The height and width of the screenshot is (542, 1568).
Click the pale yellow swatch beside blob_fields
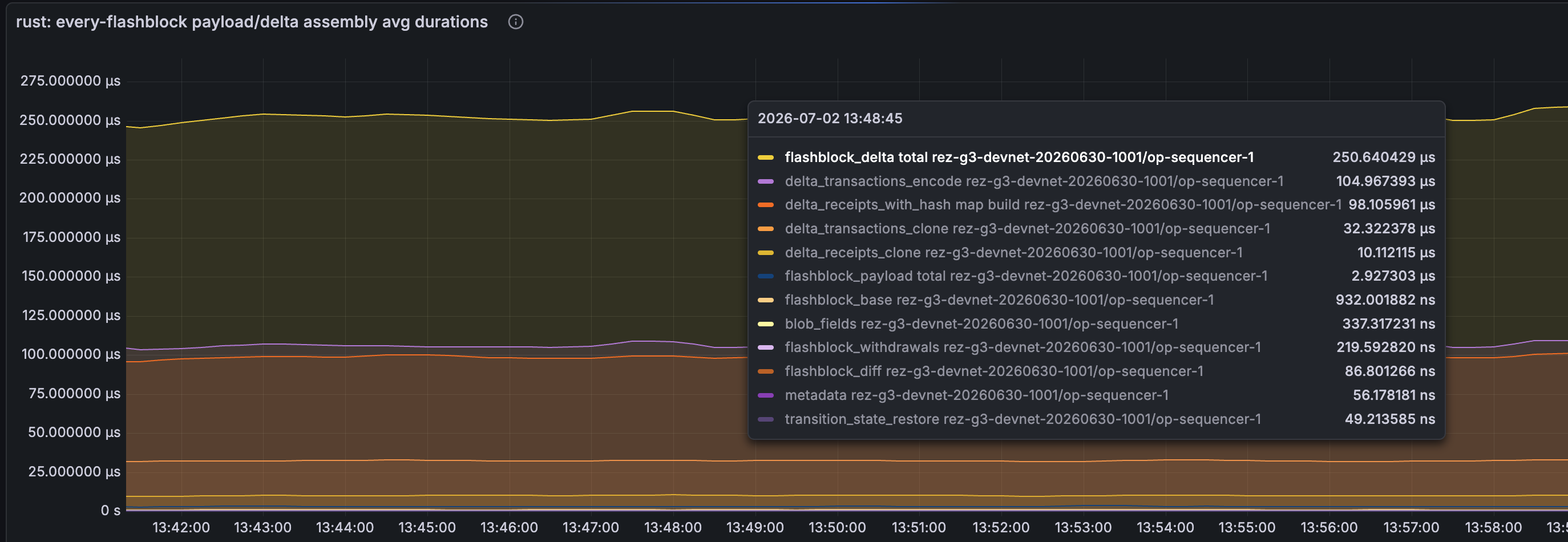pyautogui.click(x=765, y=323)
